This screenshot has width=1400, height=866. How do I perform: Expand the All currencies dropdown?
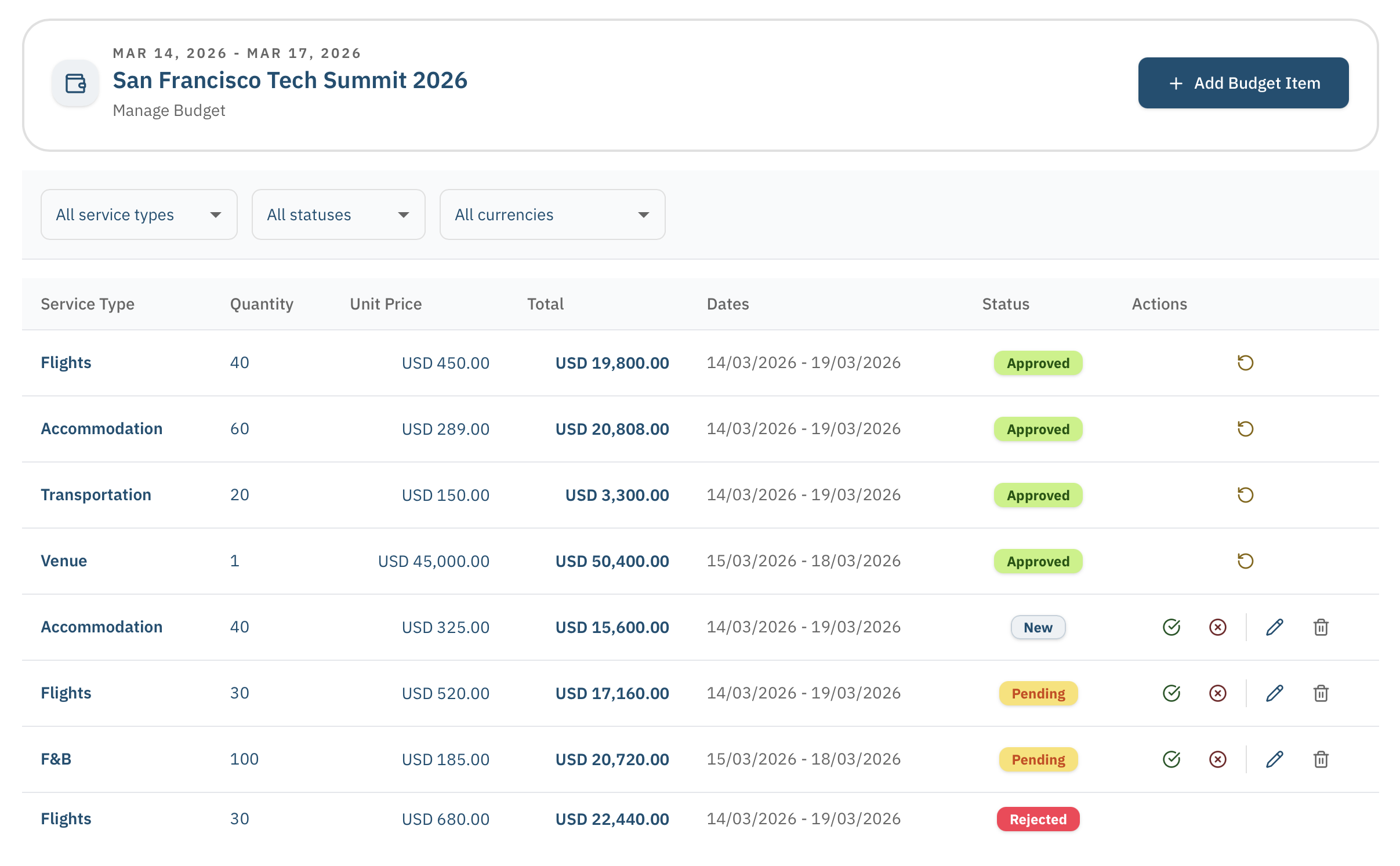[552, 214]
